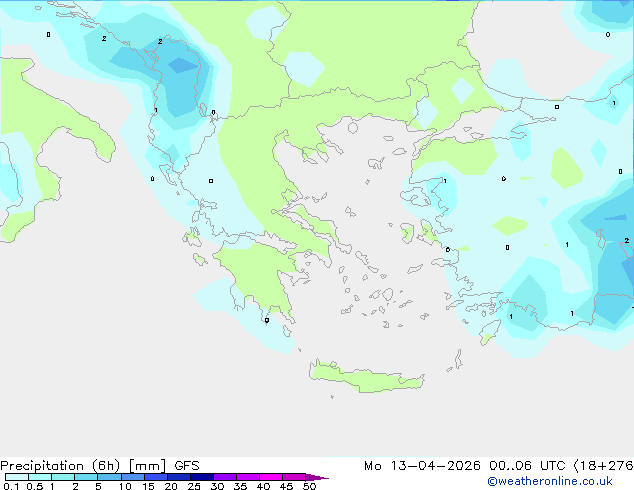Click the 'GFS' model label
Viewport: 634px width, 490px height.
187,466
